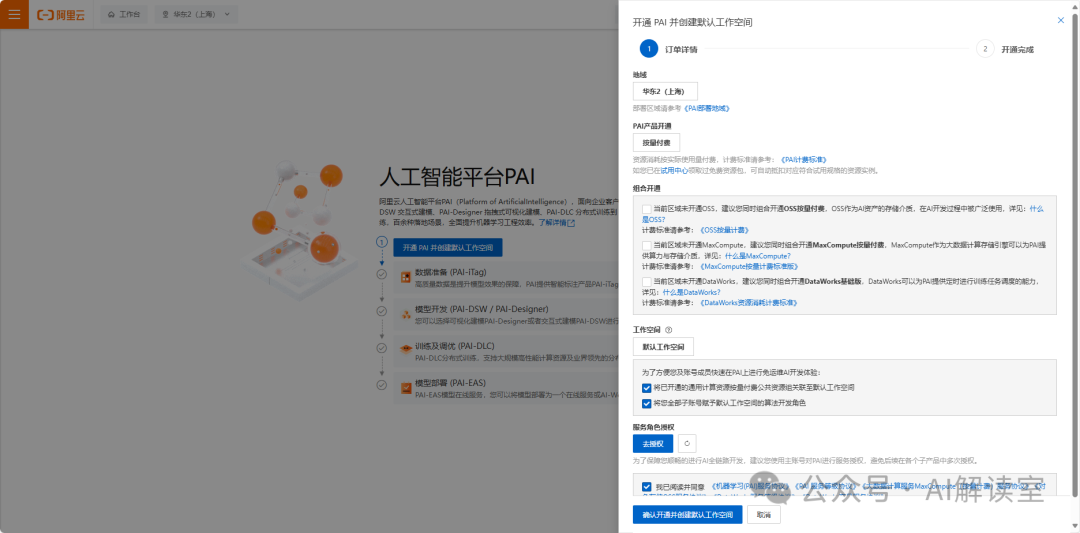Open the DataWorks资源消耗计费标准 link
1080x533 pixels.
749,302
